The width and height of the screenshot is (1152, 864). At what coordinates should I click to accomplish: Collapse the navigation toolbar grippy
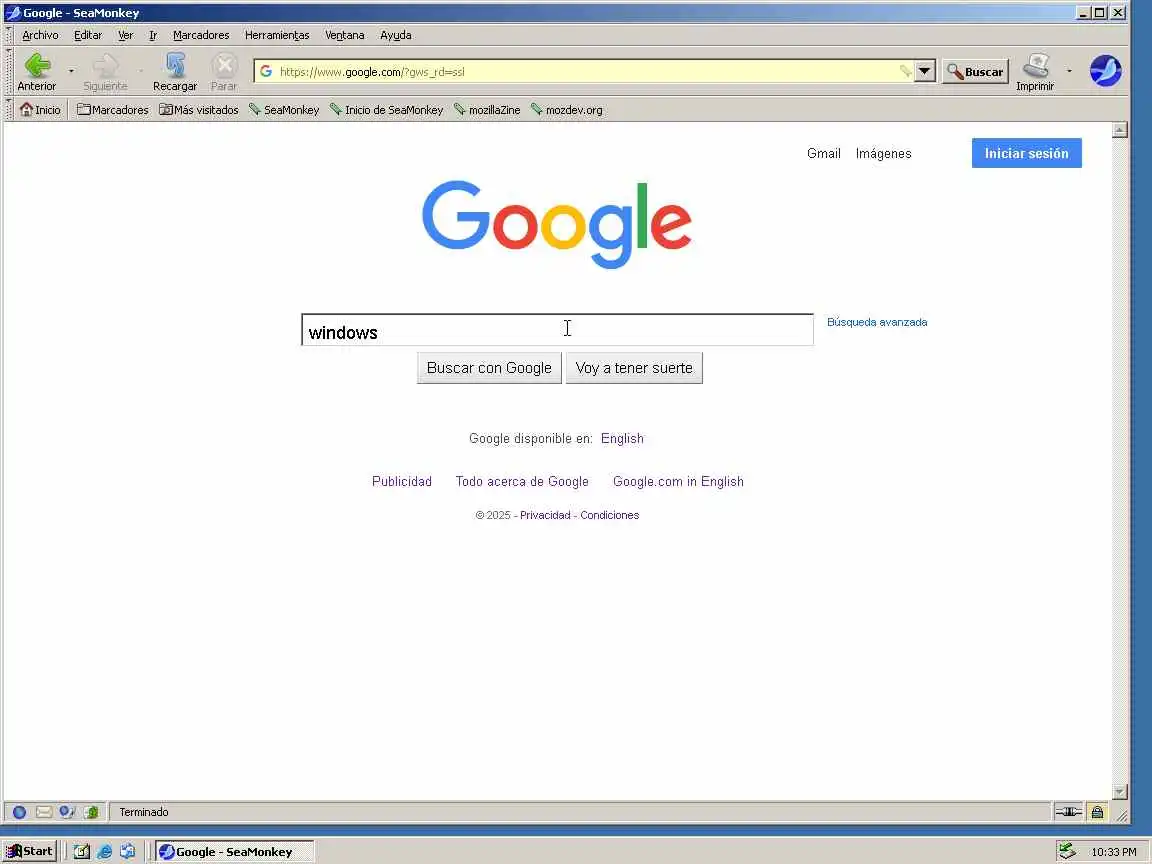click(9, 71)
